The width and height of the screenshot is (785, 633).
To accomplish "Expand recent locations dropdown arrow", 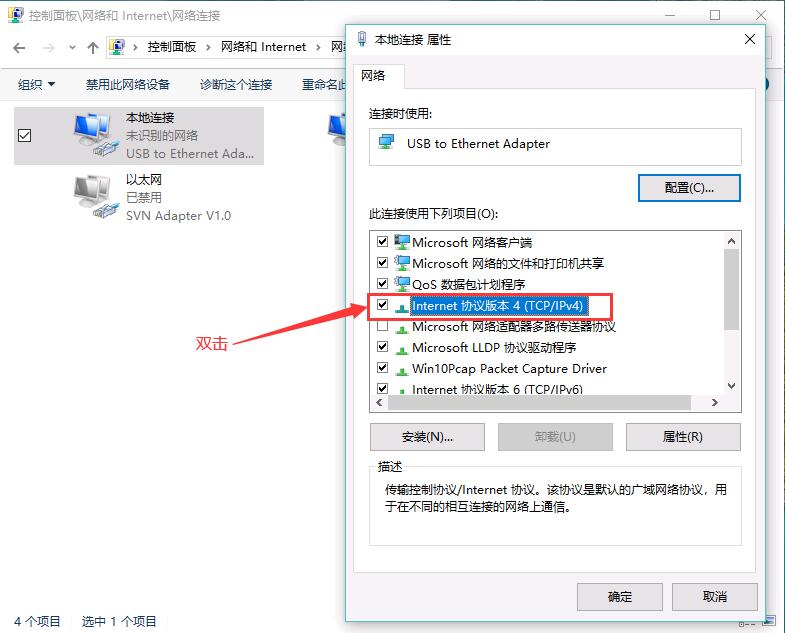I will point(72,48).
